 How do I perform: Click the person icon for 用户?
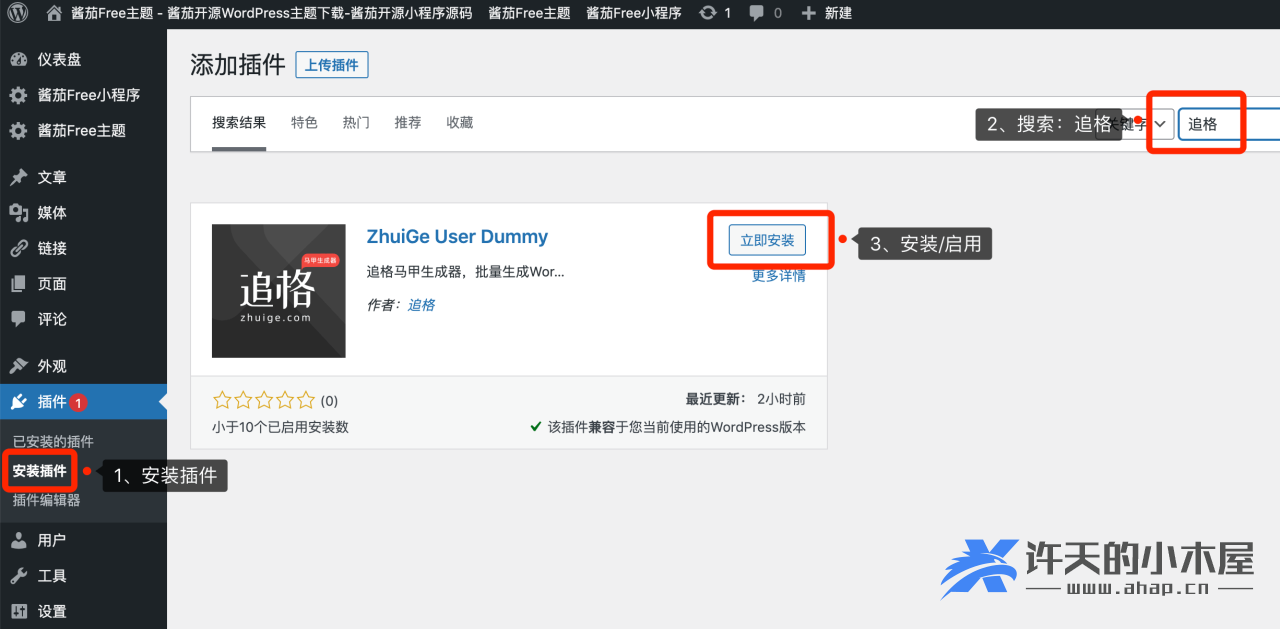[18, 541]
